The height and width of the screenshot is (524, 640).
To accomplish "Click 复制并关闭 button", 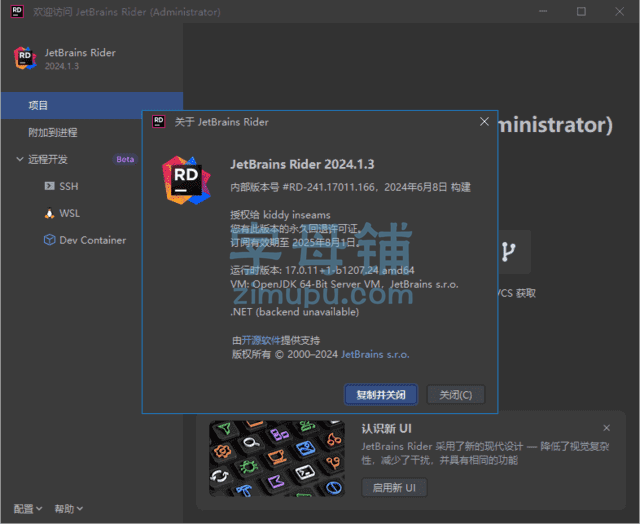I will click(x=381, y=395).
